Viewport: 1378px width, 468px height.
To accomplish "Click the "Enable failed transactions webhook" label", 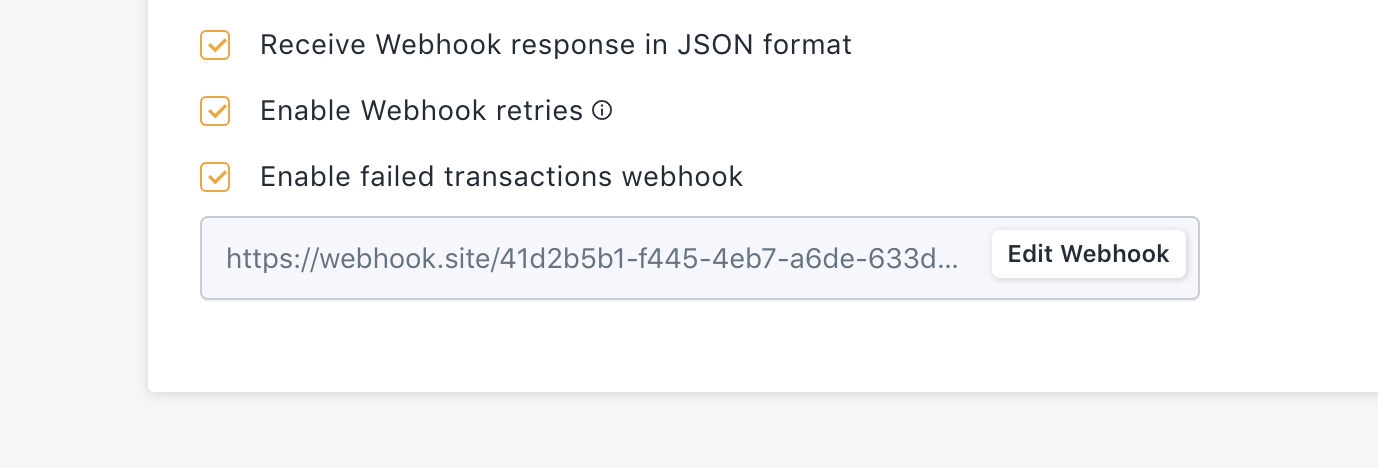I will (501, 177).
